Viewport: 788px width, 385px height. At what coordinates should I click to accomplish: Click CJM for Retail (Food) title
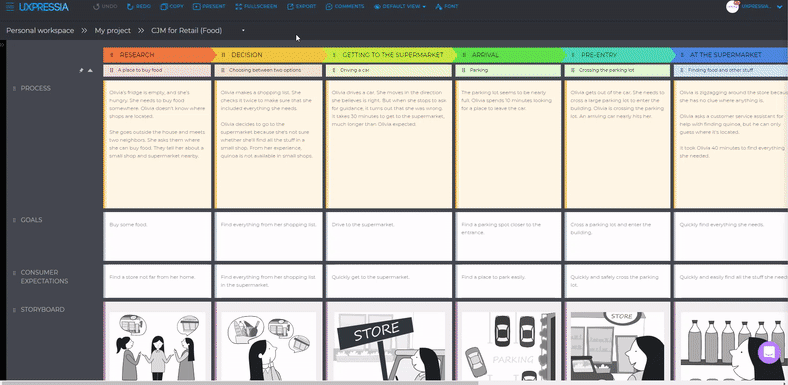[186, 31]
